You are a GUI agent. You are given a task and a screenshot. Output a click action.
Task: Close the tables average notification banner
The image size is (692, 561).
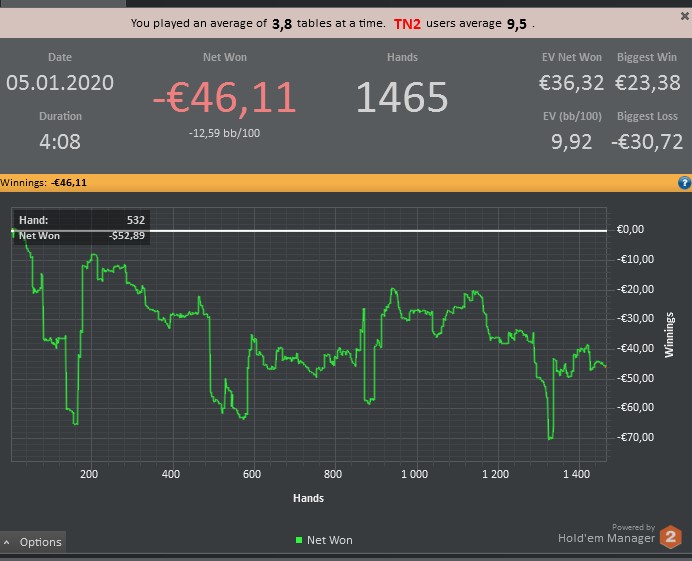(684, 16)
